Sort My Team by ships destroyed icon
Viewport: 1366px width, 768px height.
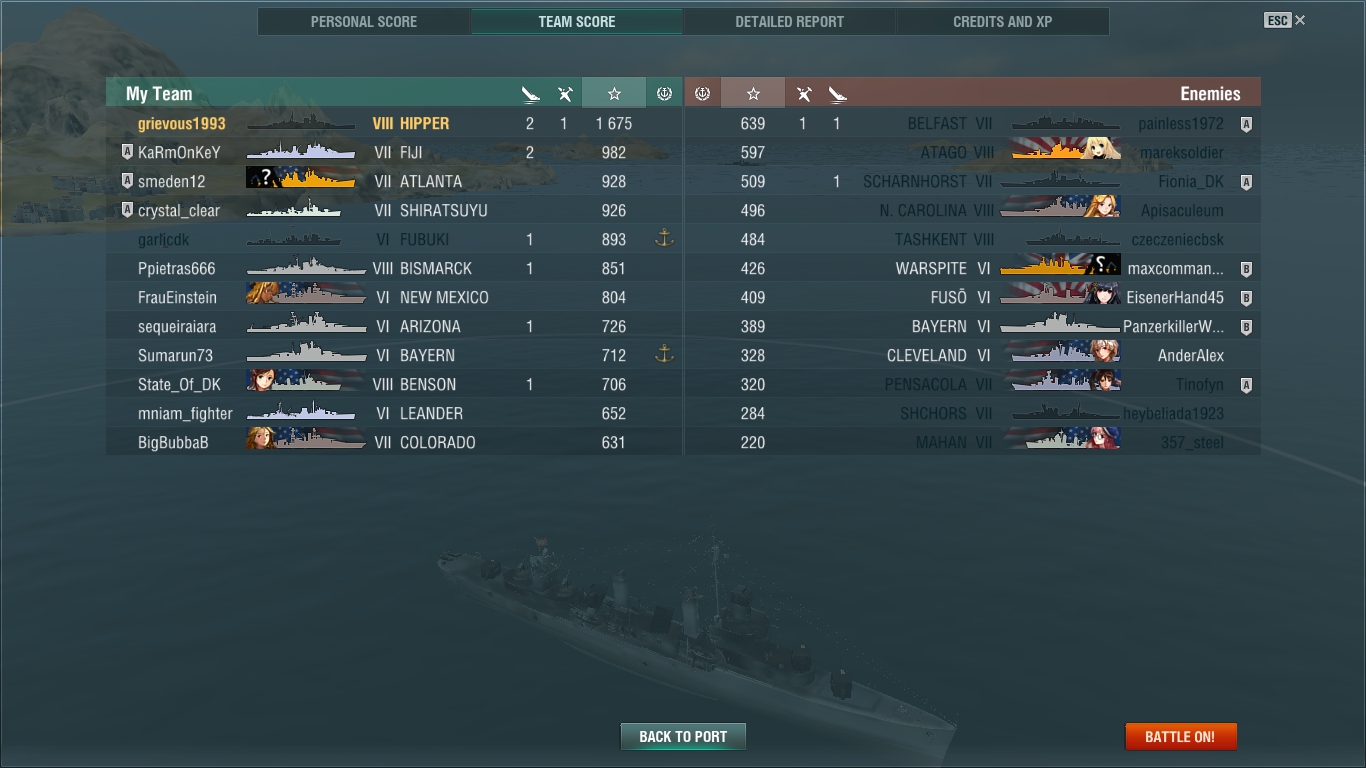coord(530,94)
